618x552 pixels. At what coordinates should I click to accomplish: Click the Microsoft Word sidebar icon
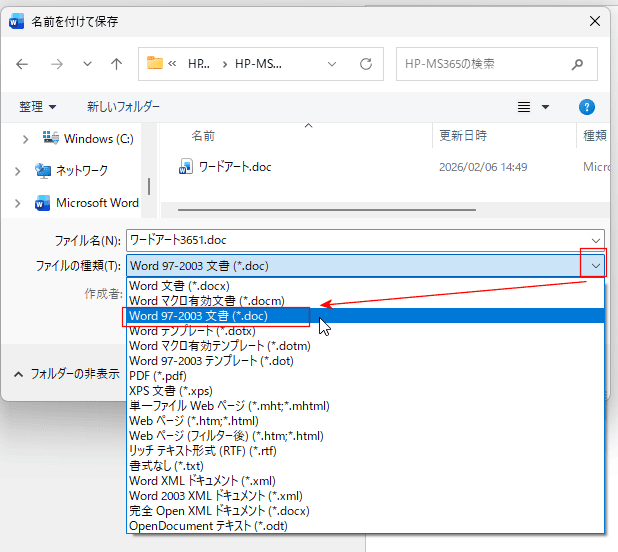42,203
